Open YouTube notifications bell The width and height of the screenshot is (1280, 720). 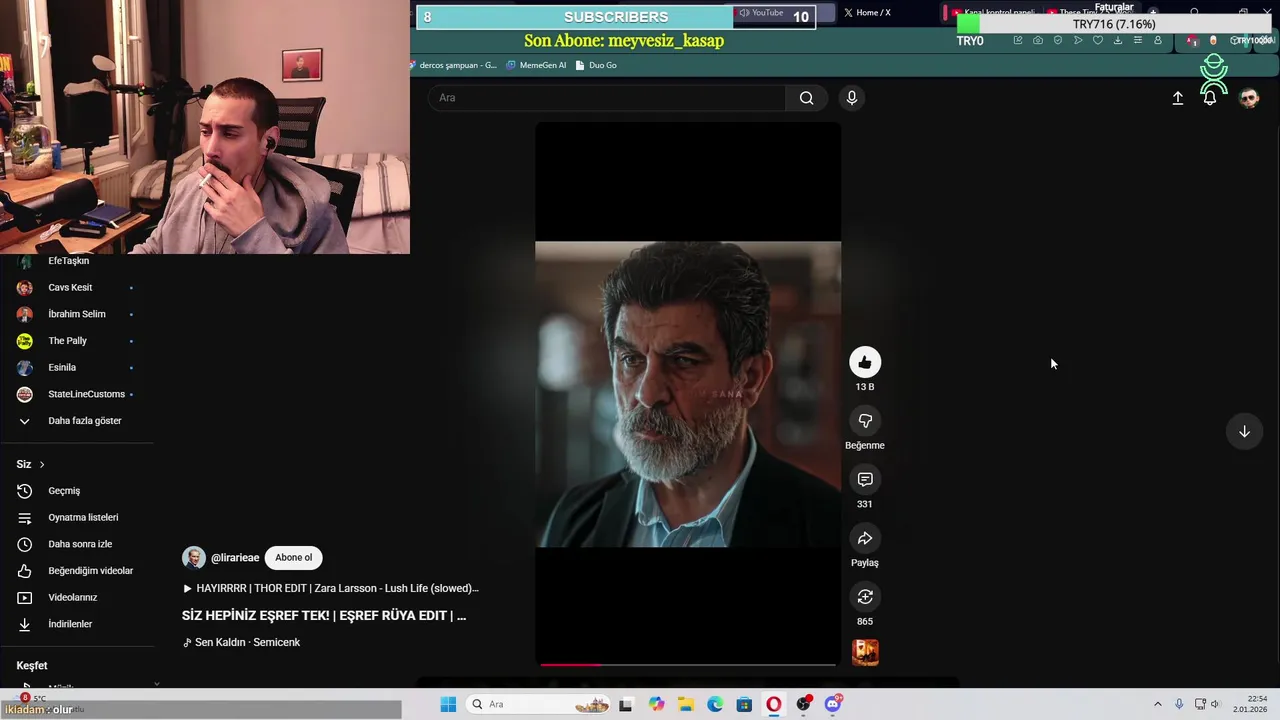[1210, 98]
